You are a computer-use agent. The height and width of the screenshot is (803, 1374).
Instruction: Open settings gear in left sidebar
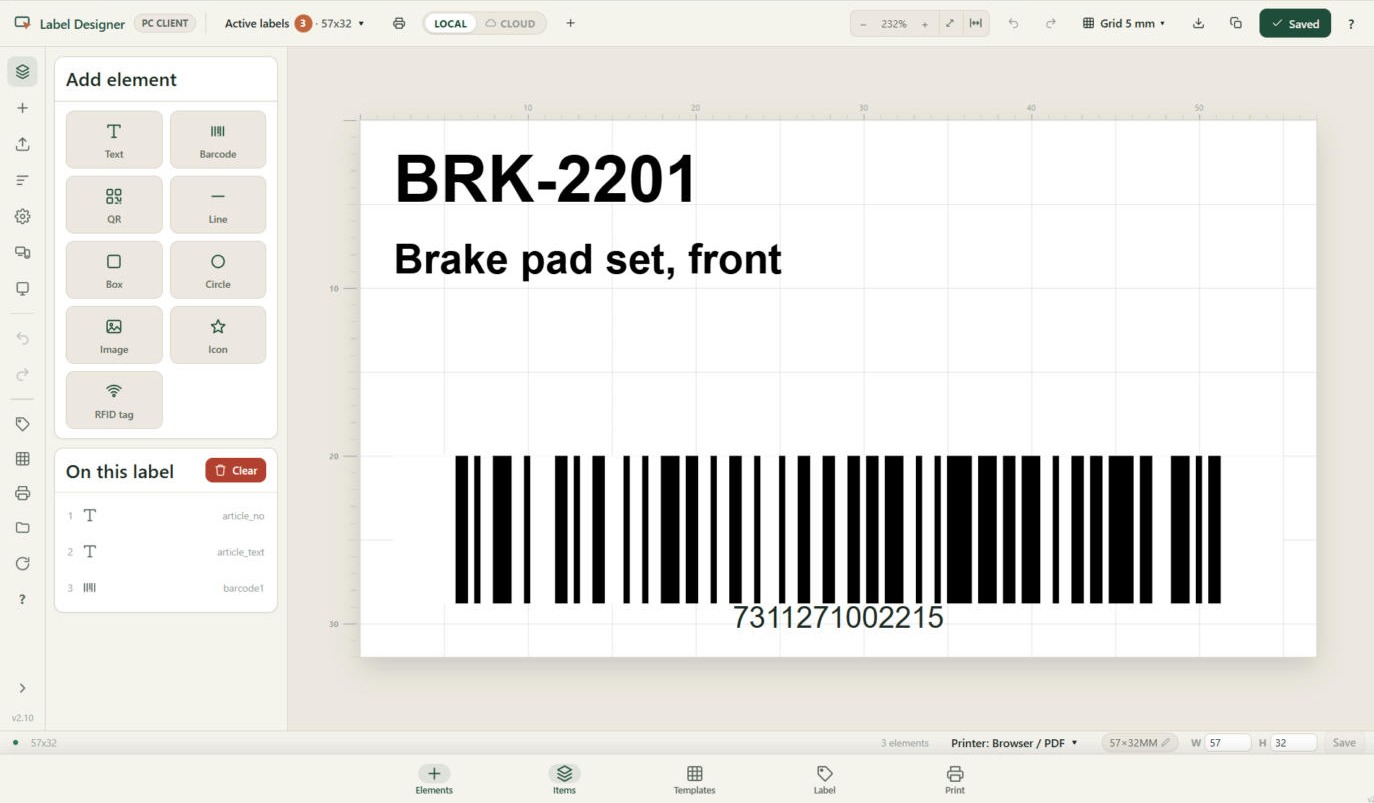point(22,216)
